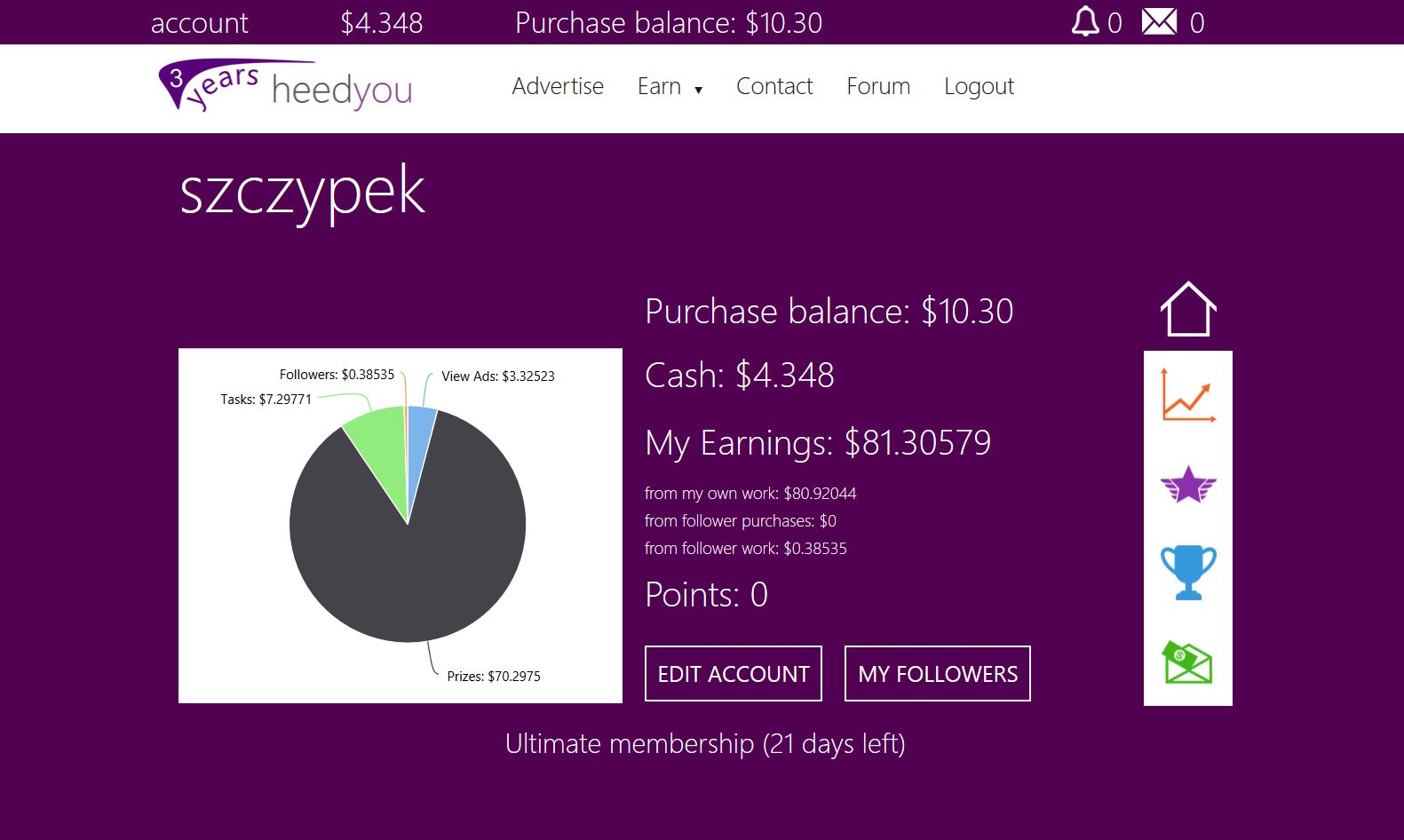Expand the Earn dropdown arrow

tap(698, 90)
